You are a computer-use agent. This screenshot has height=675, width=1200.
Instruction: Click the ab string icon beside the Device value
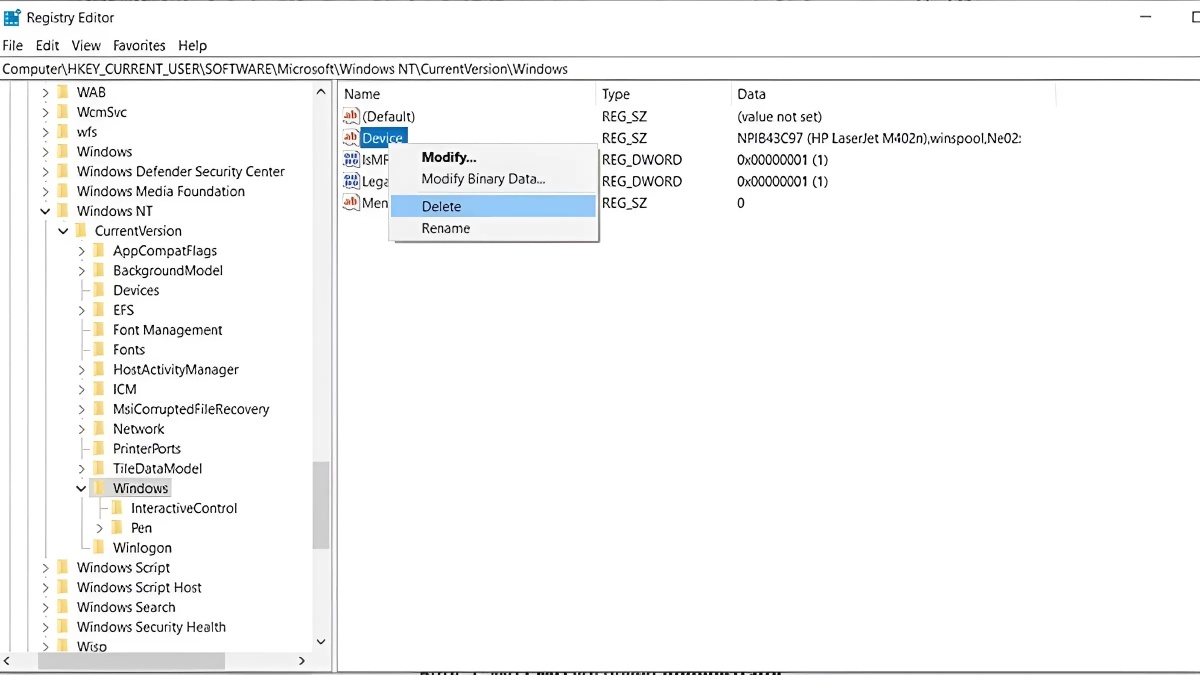(350, 137)
